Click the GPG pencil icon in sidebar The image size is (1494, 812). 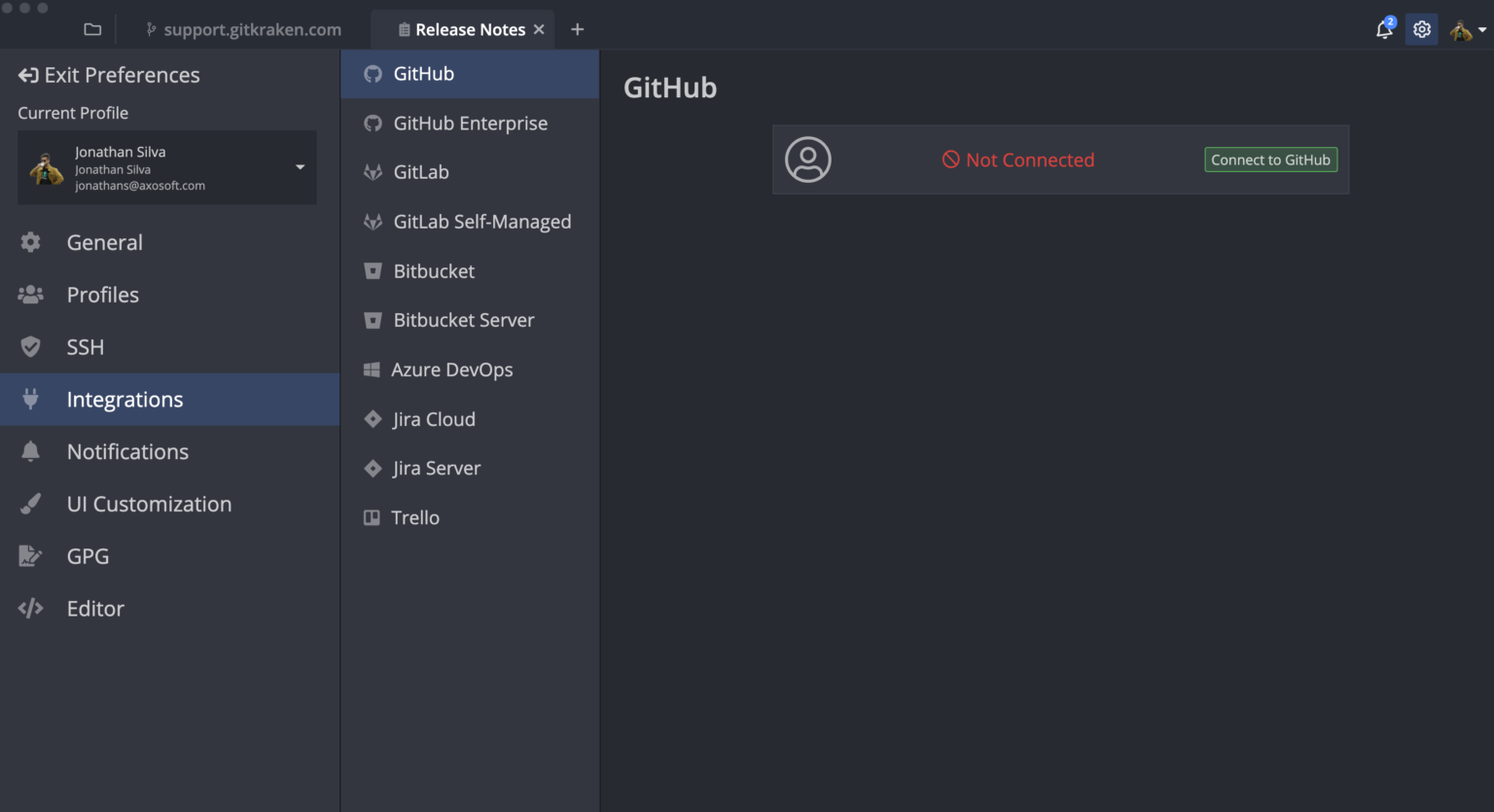(30, 555)
